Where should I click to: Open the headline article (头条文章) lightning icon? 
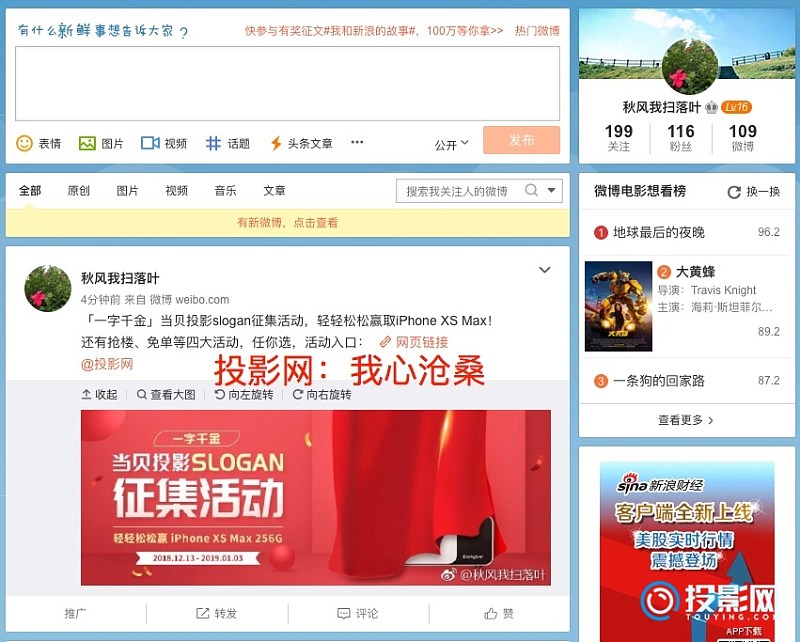(x=276, y=143)
